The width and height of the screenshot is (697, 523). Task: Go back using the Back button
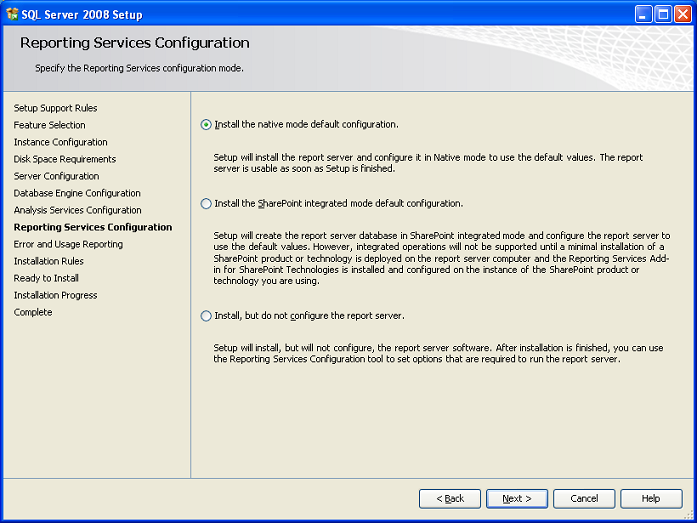click(450, 499)
